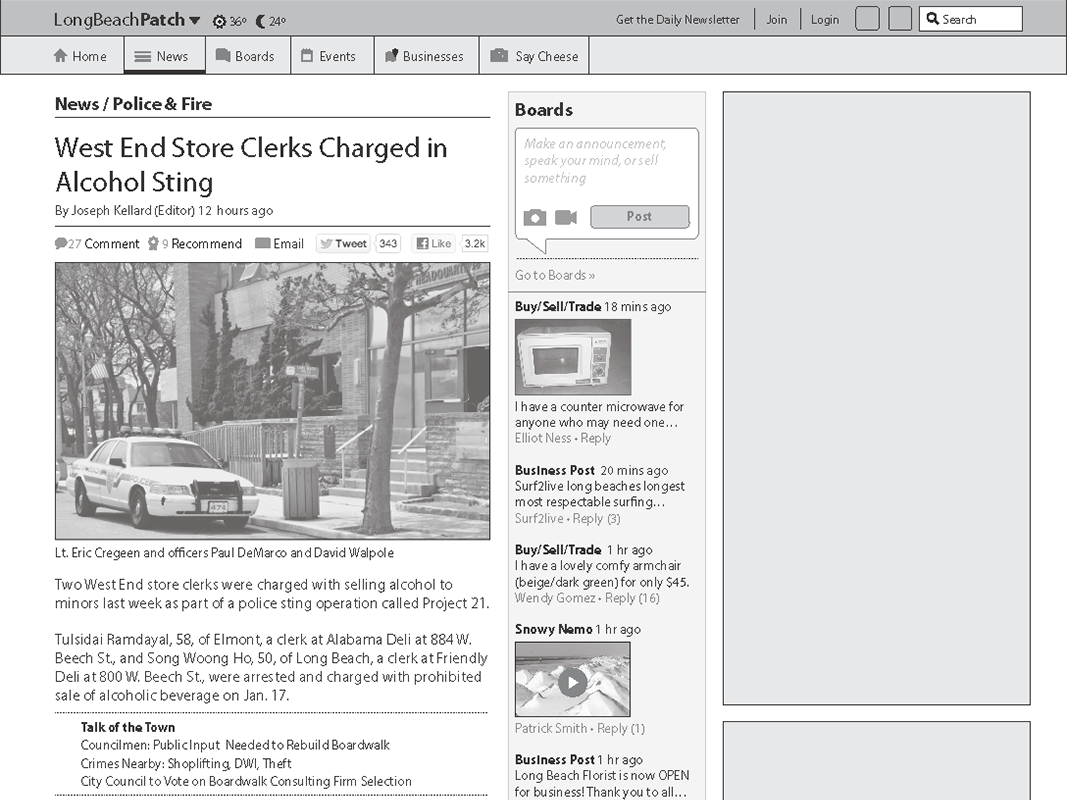Click the like count 3.2k
The image size is (1067, 800).
(x=474, y=244)
